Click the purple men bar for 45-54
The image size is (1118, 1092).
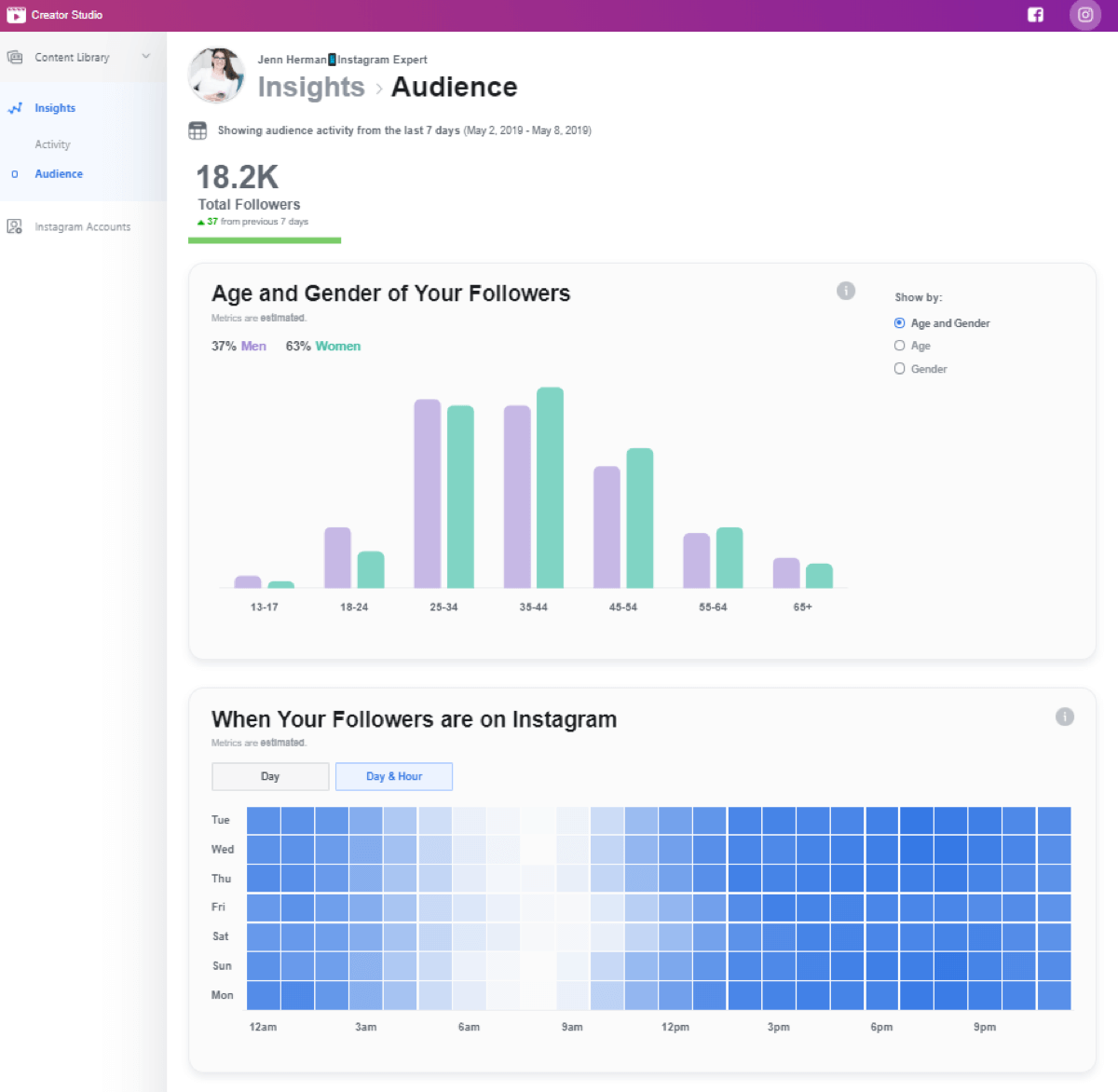pyautogui.click(x=607, y=527)
